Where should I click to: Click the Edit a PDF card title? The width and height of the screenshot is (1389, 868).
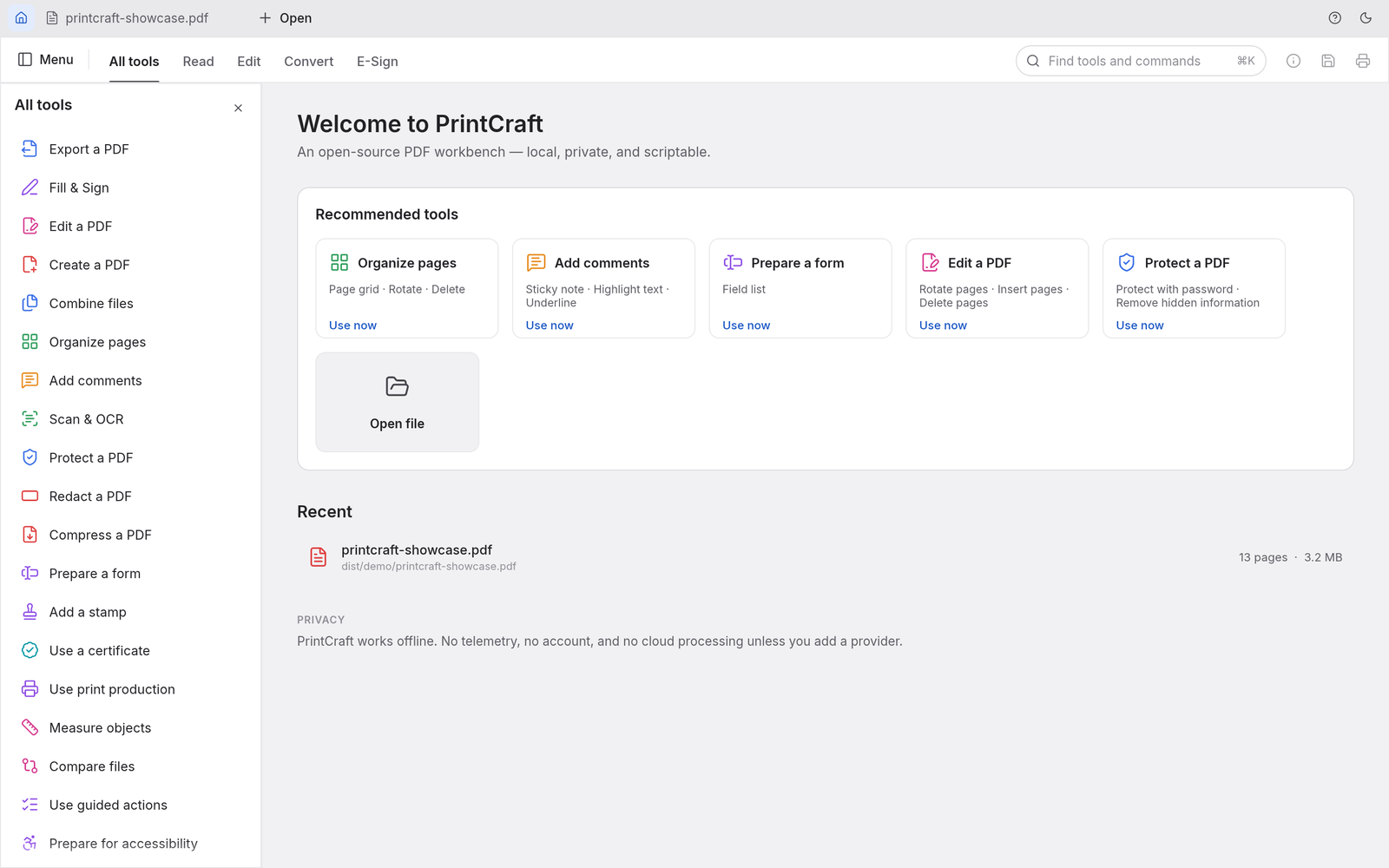point(979,263)
